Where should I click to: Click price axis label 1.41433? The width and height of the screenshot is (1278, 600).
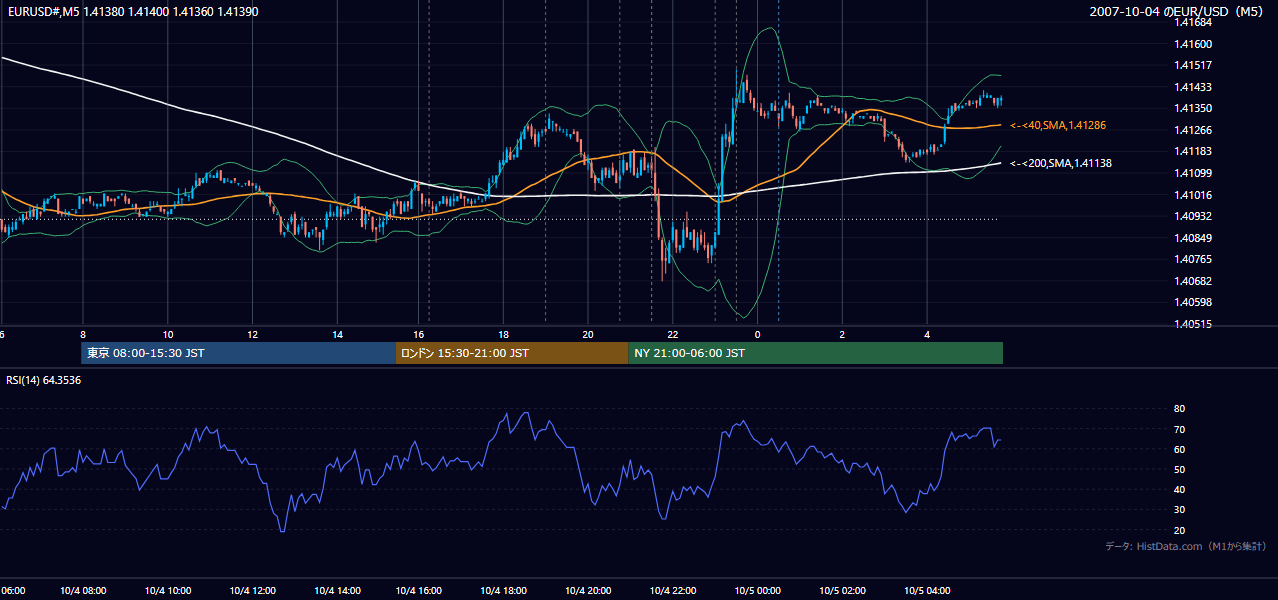tap(1194, 87)
